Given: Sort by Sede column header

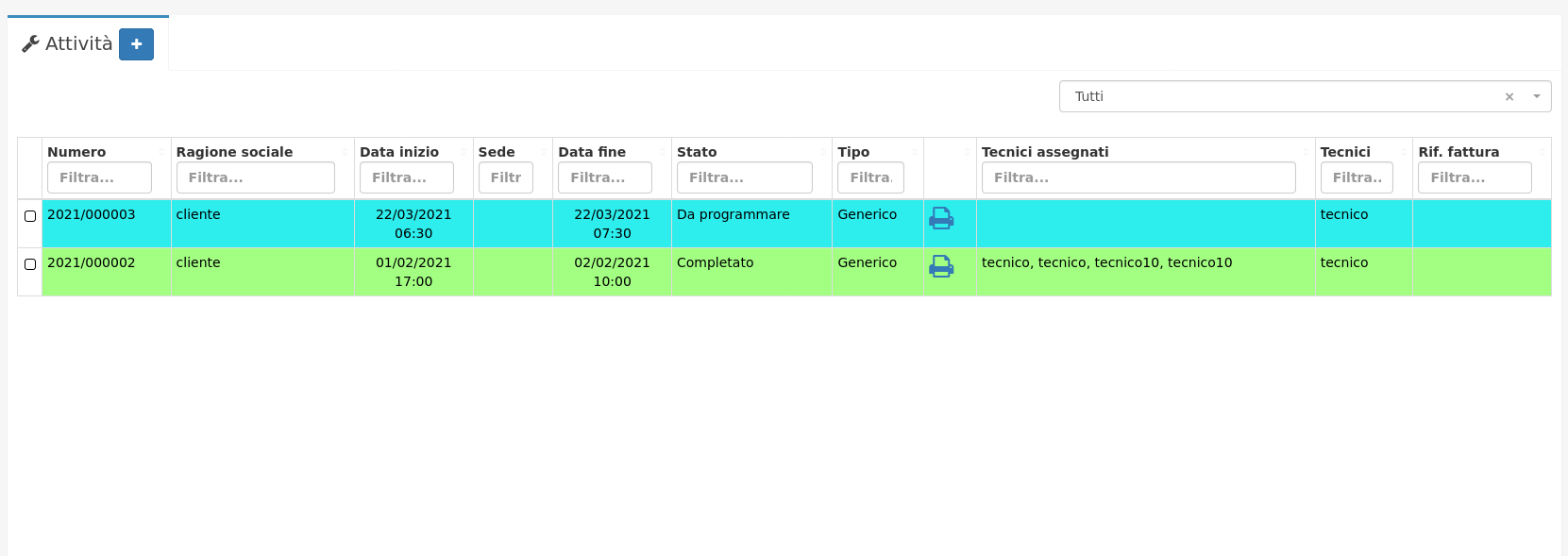Looking at the screenshot, I should [x=497, y=152].
